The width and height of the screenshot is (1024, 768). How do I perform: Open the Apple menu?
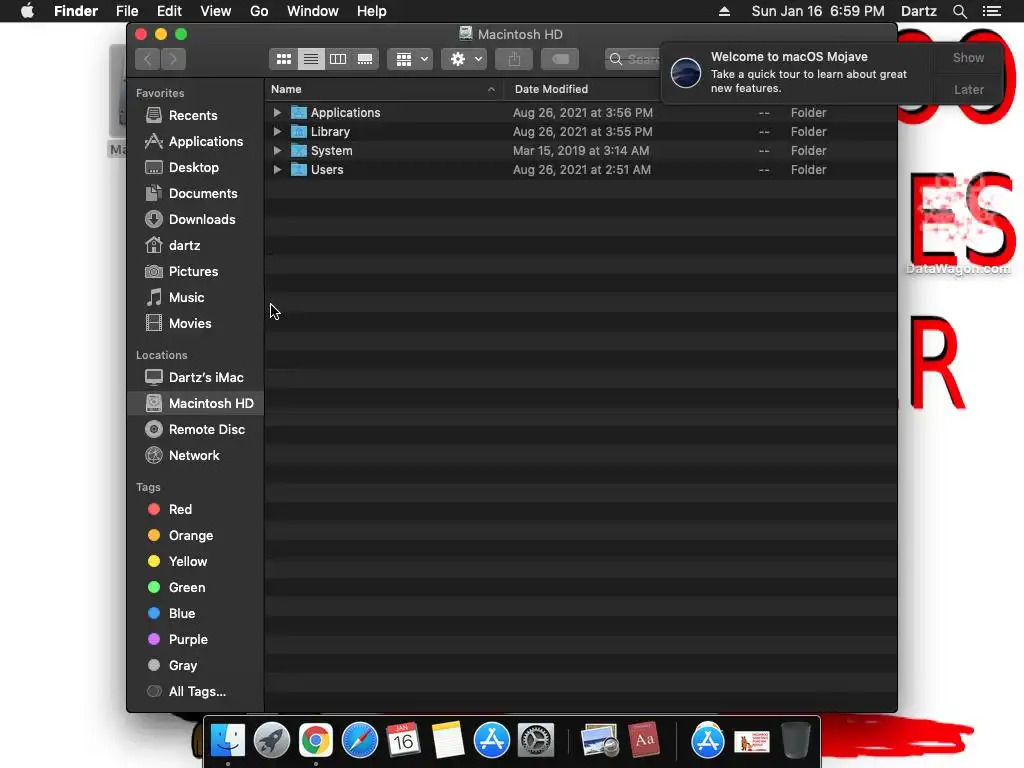coord(27,11)
